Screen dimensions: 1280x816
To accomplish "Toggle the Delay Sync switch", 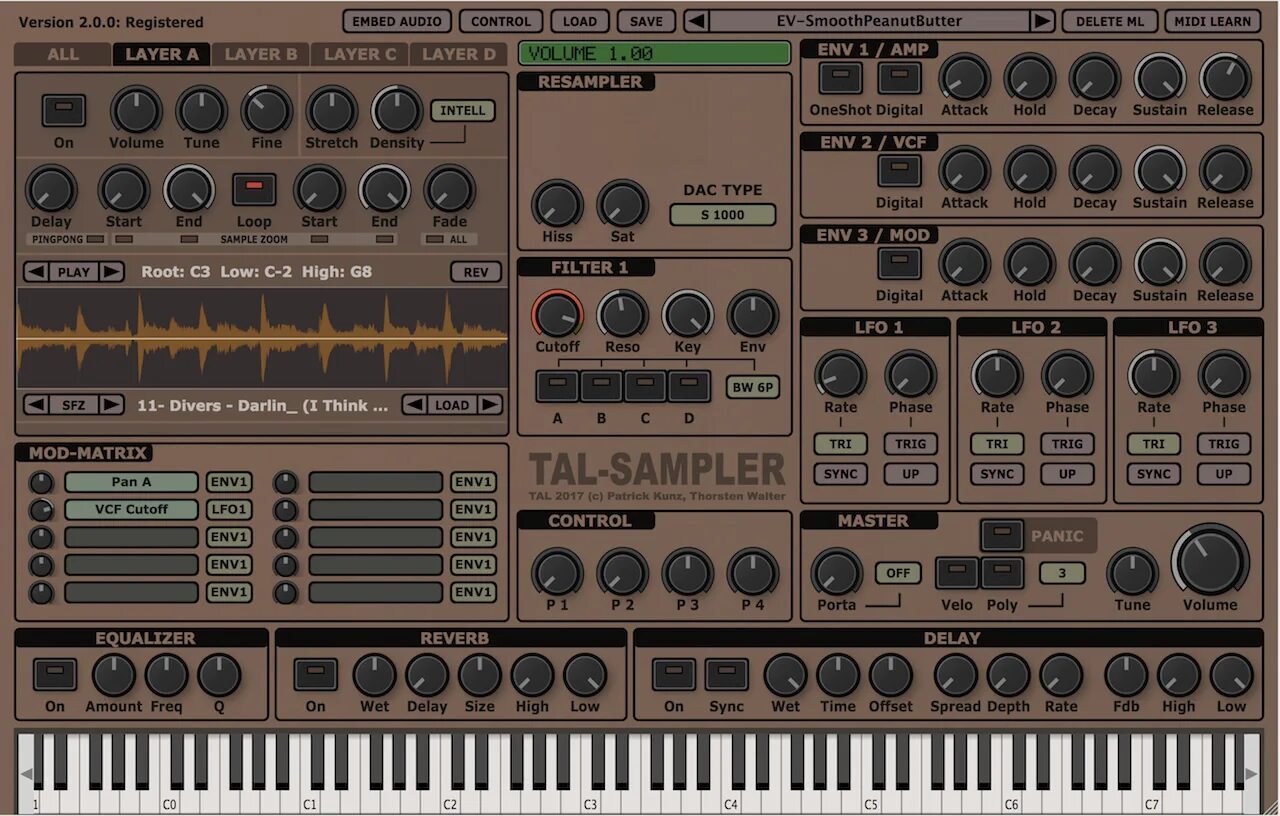I will (726, 674).
